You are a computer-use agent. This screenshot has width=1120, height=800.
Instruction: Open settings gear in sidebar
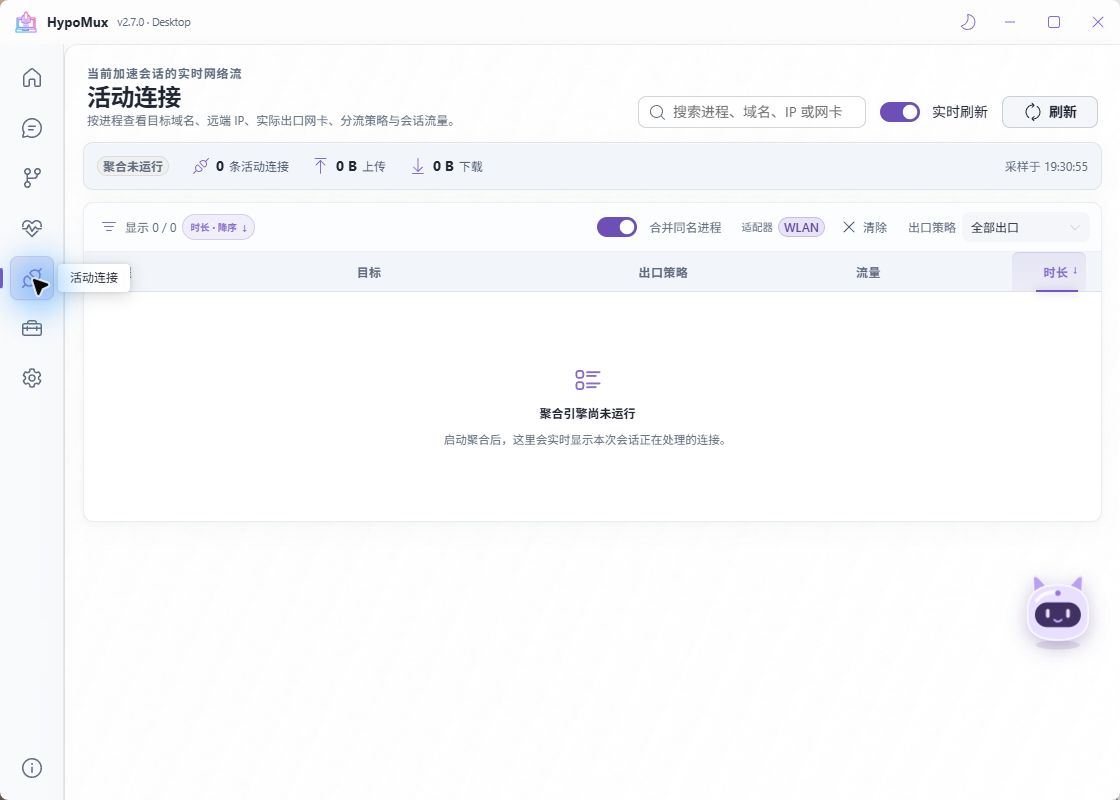pos(31,378)
